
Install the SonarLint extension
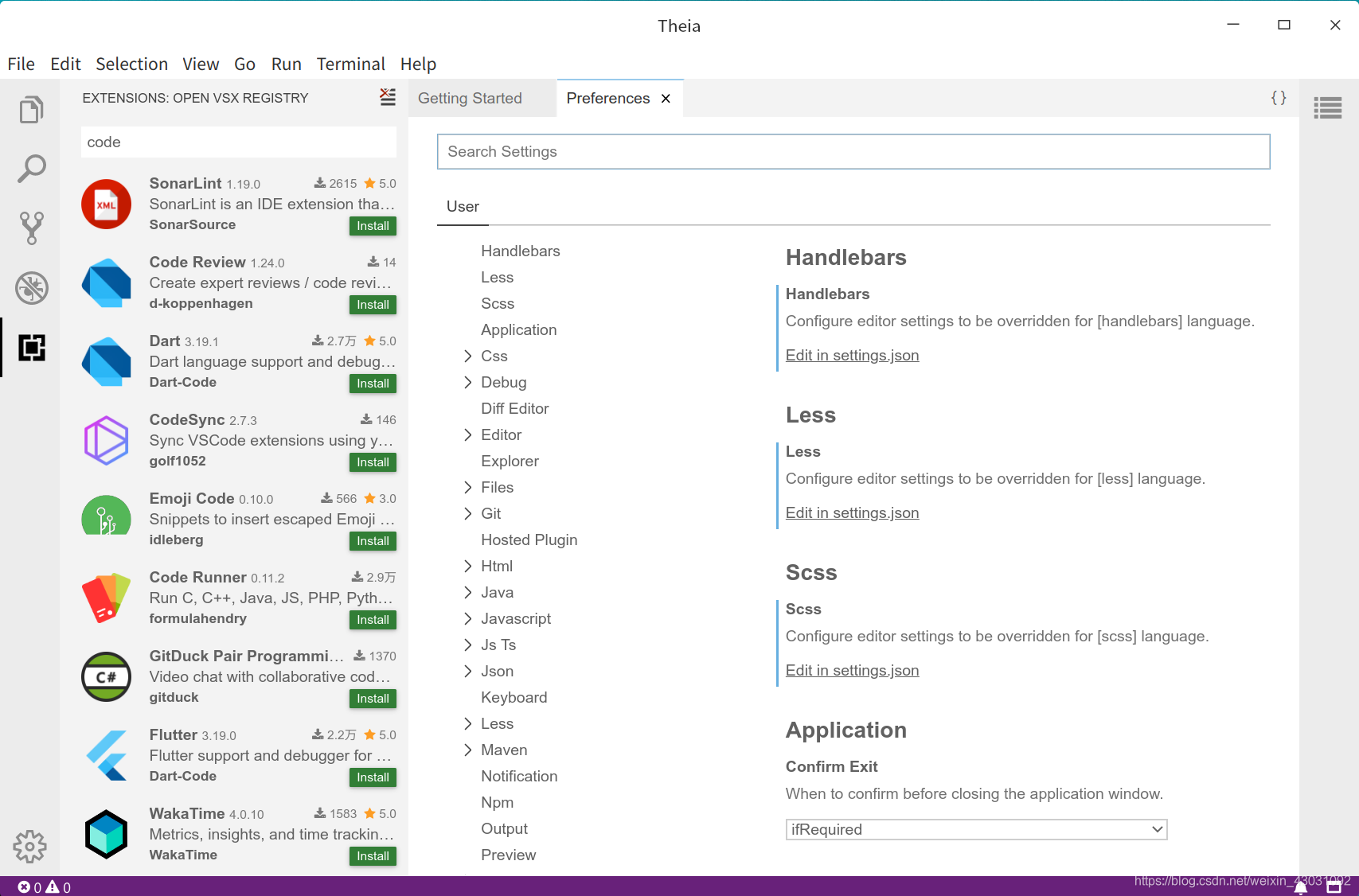pyautogui.click(x=373, y=226)
